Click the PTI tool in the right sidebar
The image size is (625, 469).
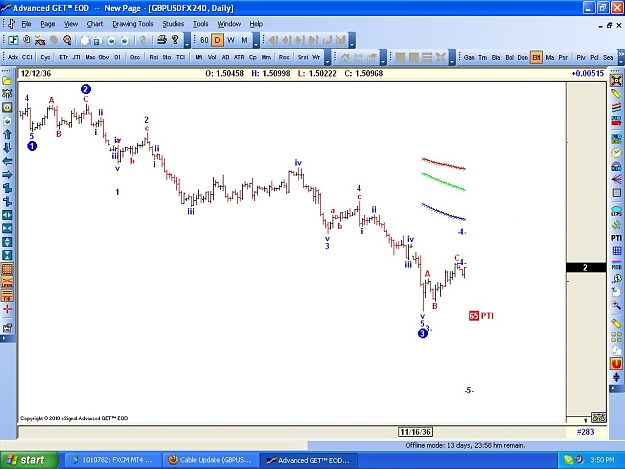coord(616,238)
